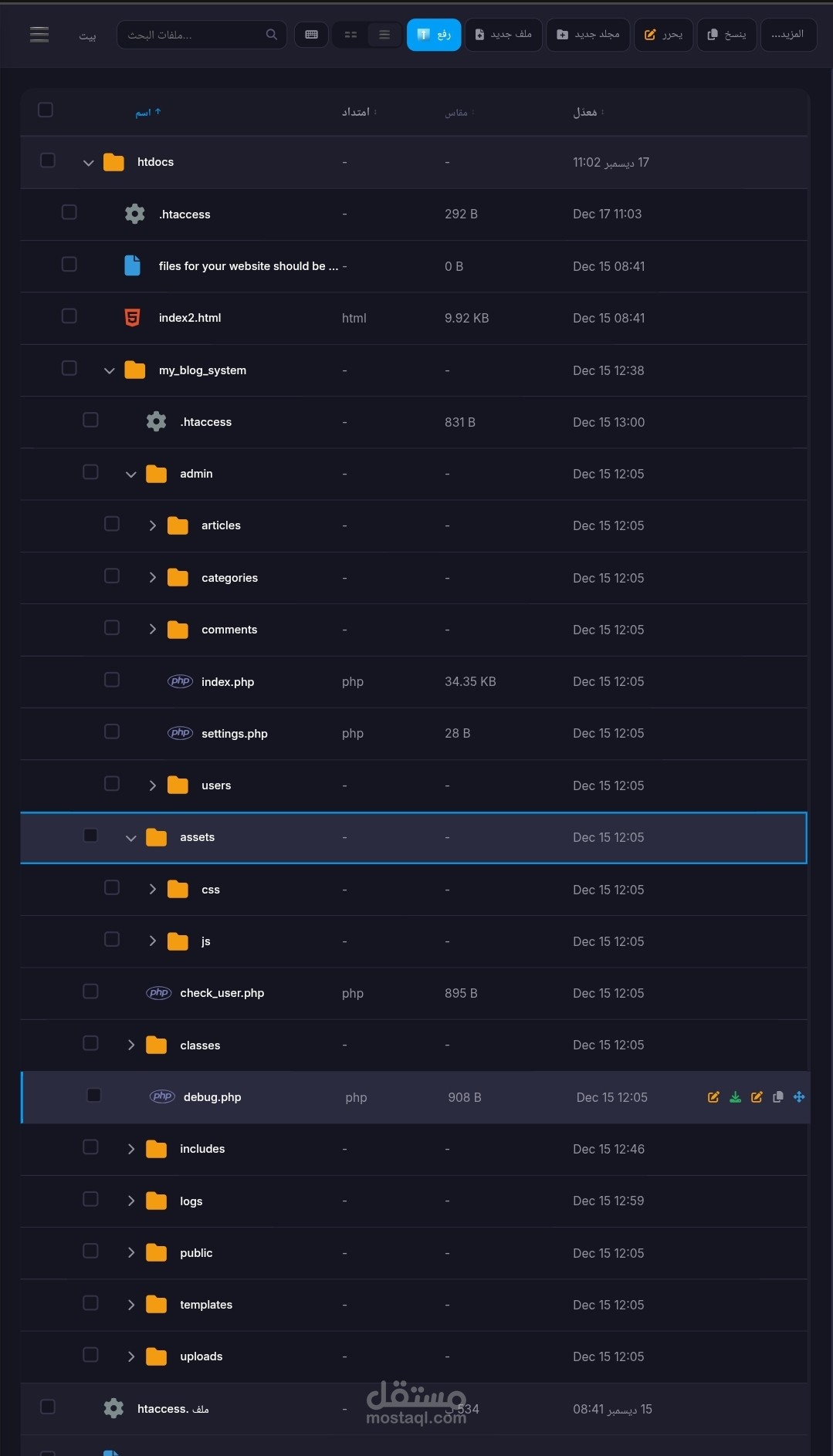
Task: Open the settings.php file row
Action: point(235,734)
